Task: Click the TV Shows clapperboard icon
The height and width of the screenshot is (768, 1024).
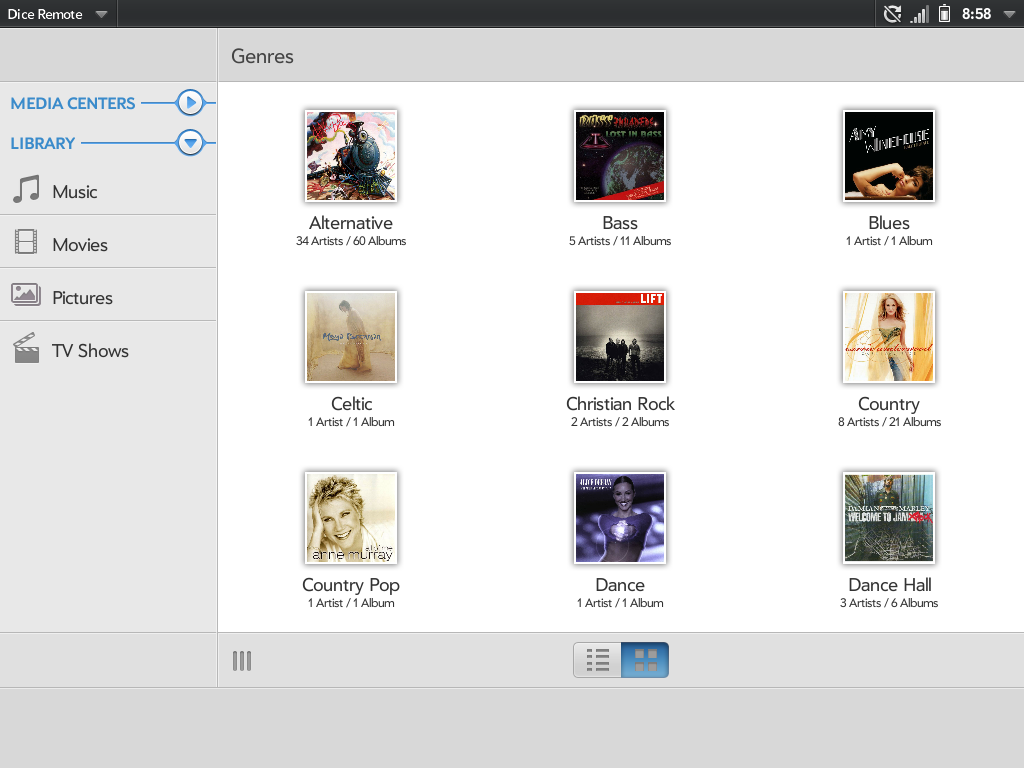Action: click(x=26, y=348)
